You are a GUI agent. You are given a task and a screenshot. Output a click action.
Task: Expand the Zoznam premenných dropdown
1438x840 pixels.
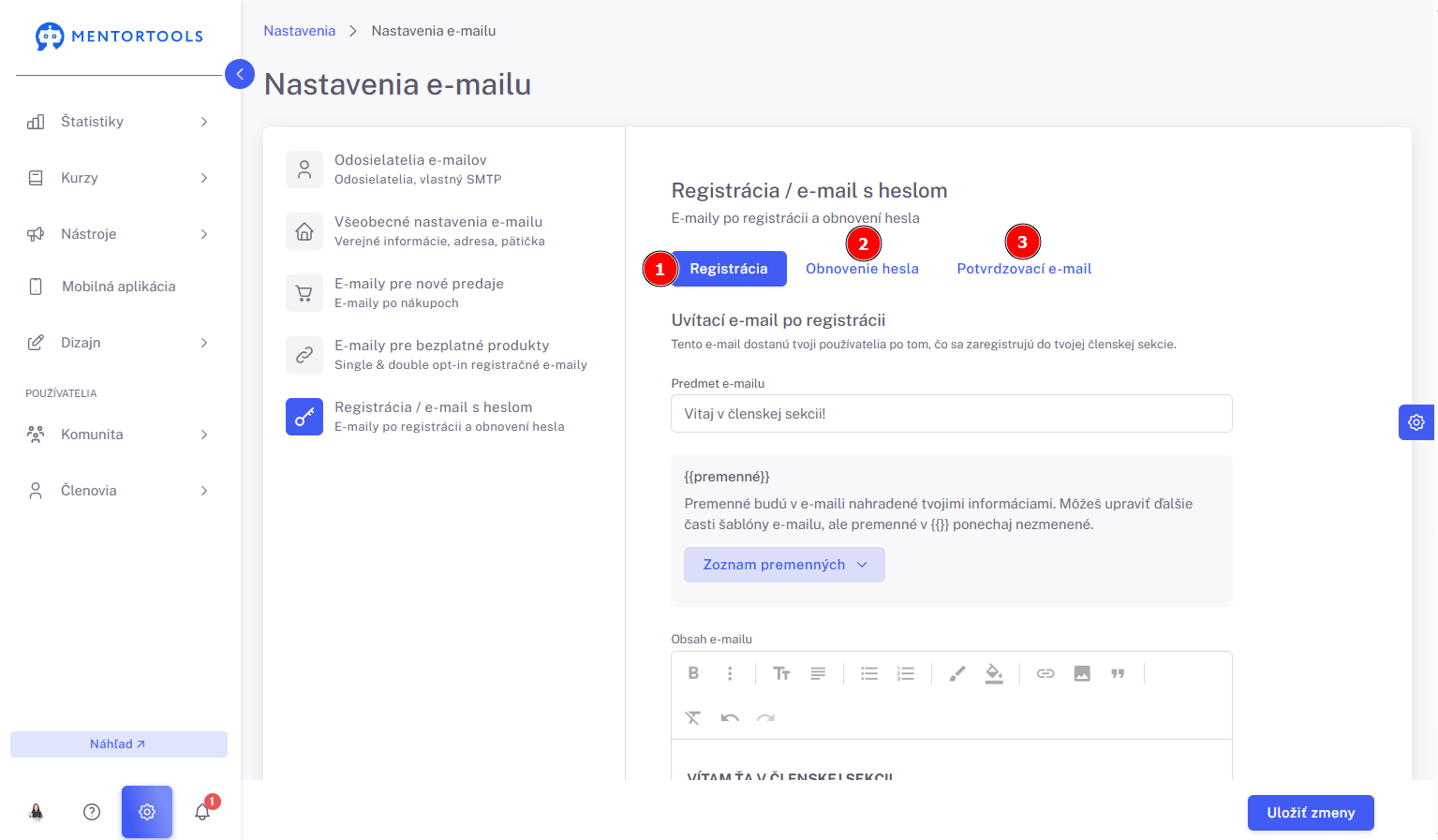[784, 565]
